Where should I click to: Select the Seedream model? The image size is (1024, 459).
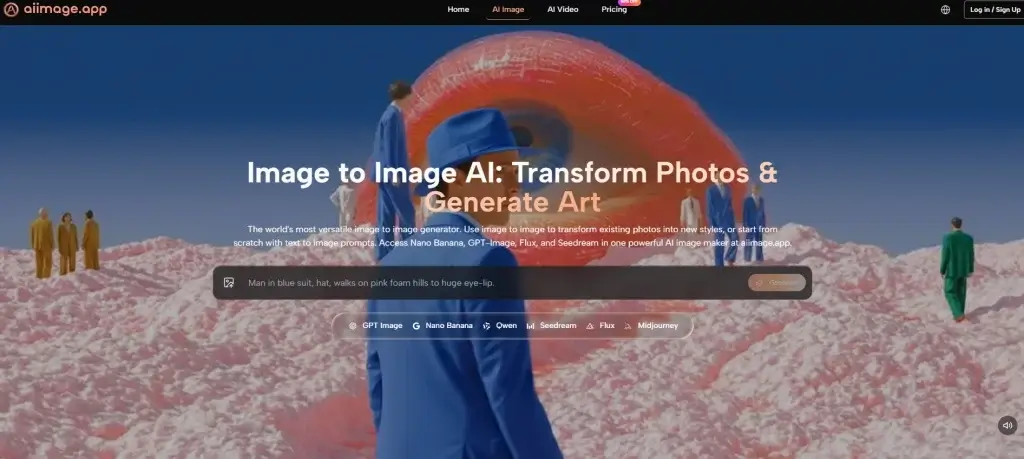pyautogui.click(x=551, y=326)
